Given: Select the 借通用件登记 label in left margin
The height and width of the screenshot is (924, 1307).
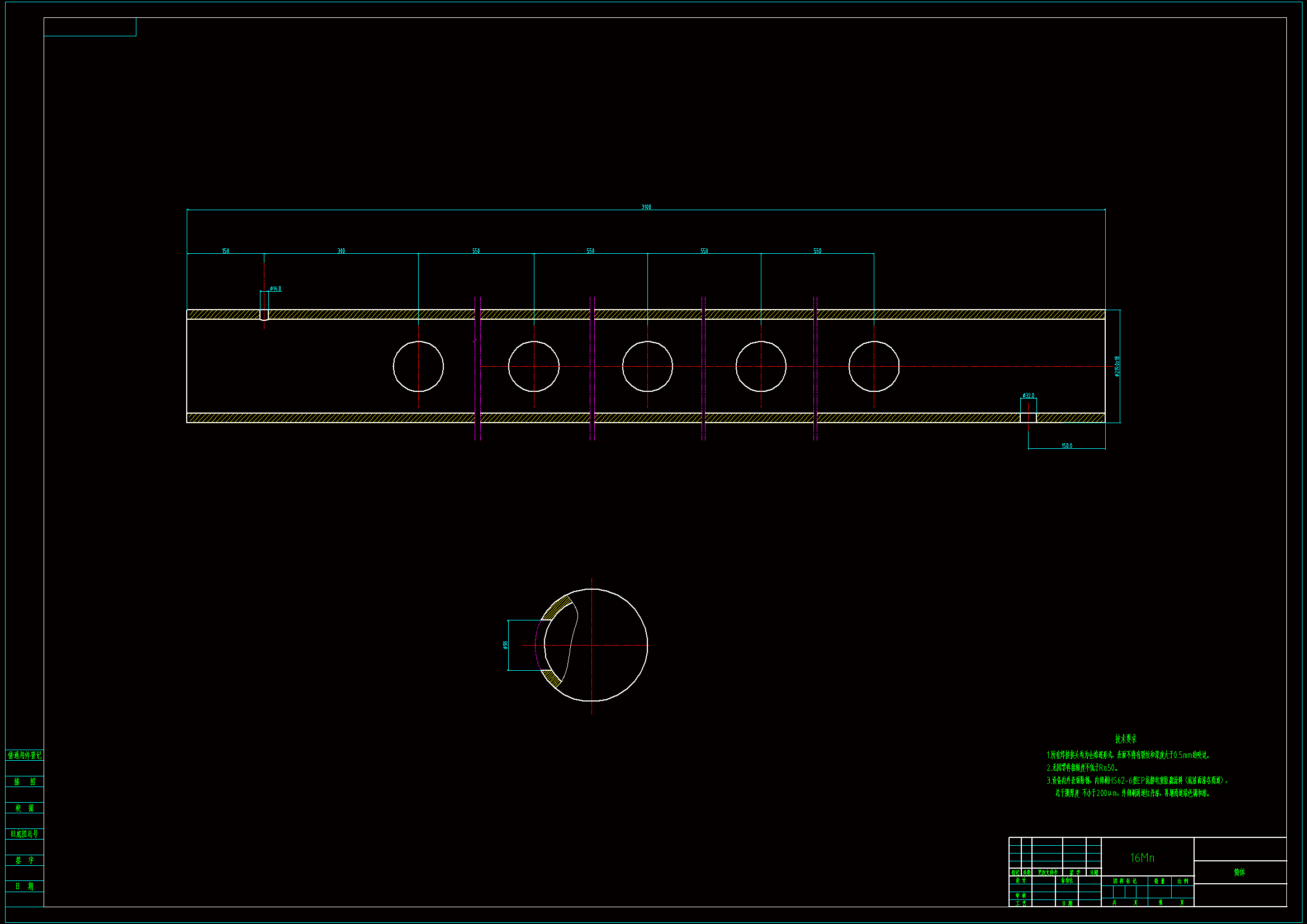Looking at the screenshot, I should 25,756.
